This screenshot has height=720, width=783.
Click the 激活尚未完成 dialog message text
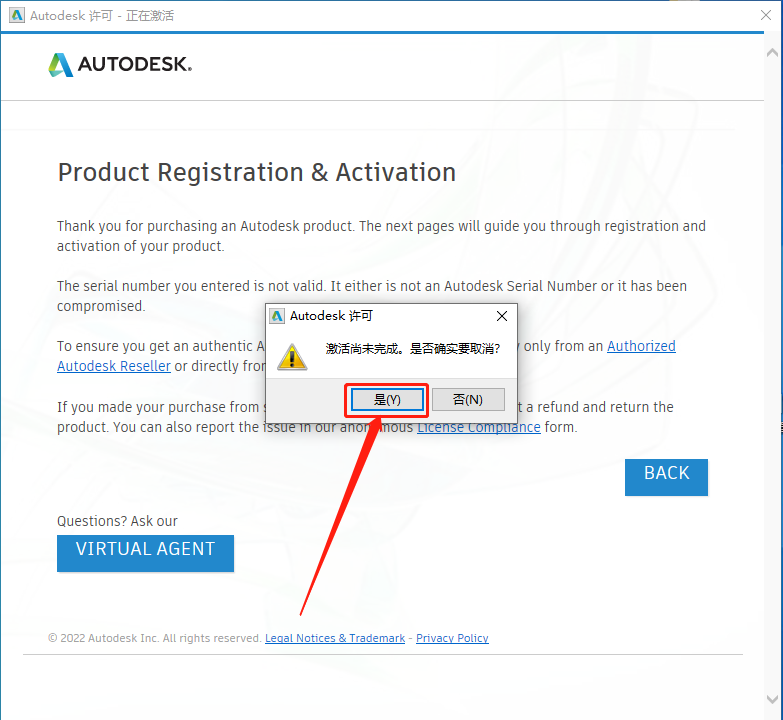click(413, 347)
